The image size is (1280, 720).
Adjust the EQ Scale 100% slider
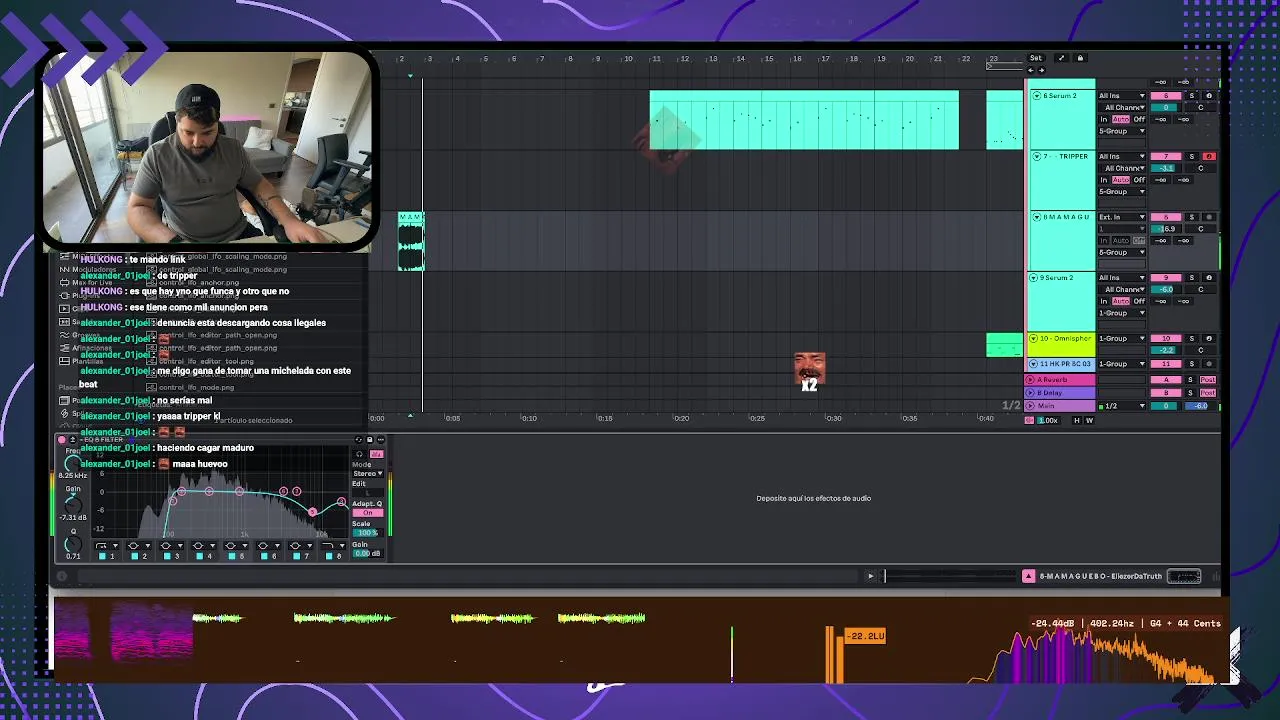[x=368, y=533]
